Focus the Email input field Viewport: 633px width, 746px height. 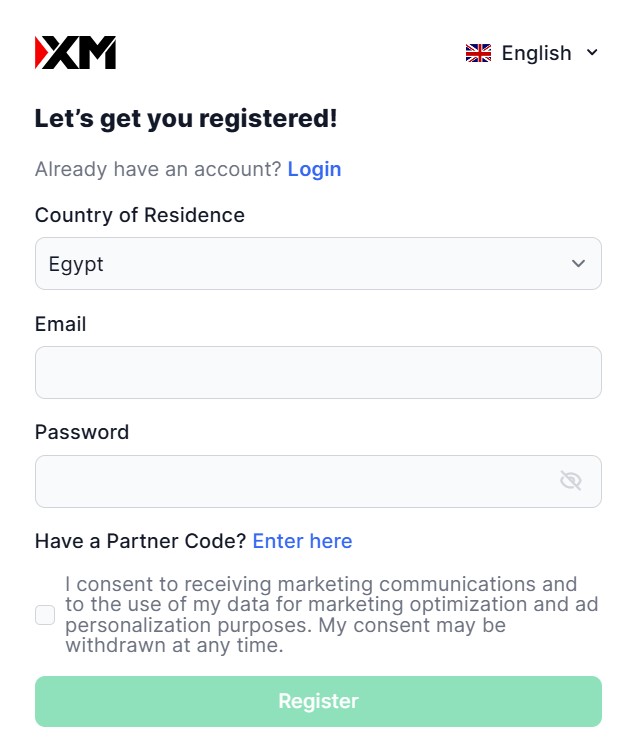[x=318, y=372]
